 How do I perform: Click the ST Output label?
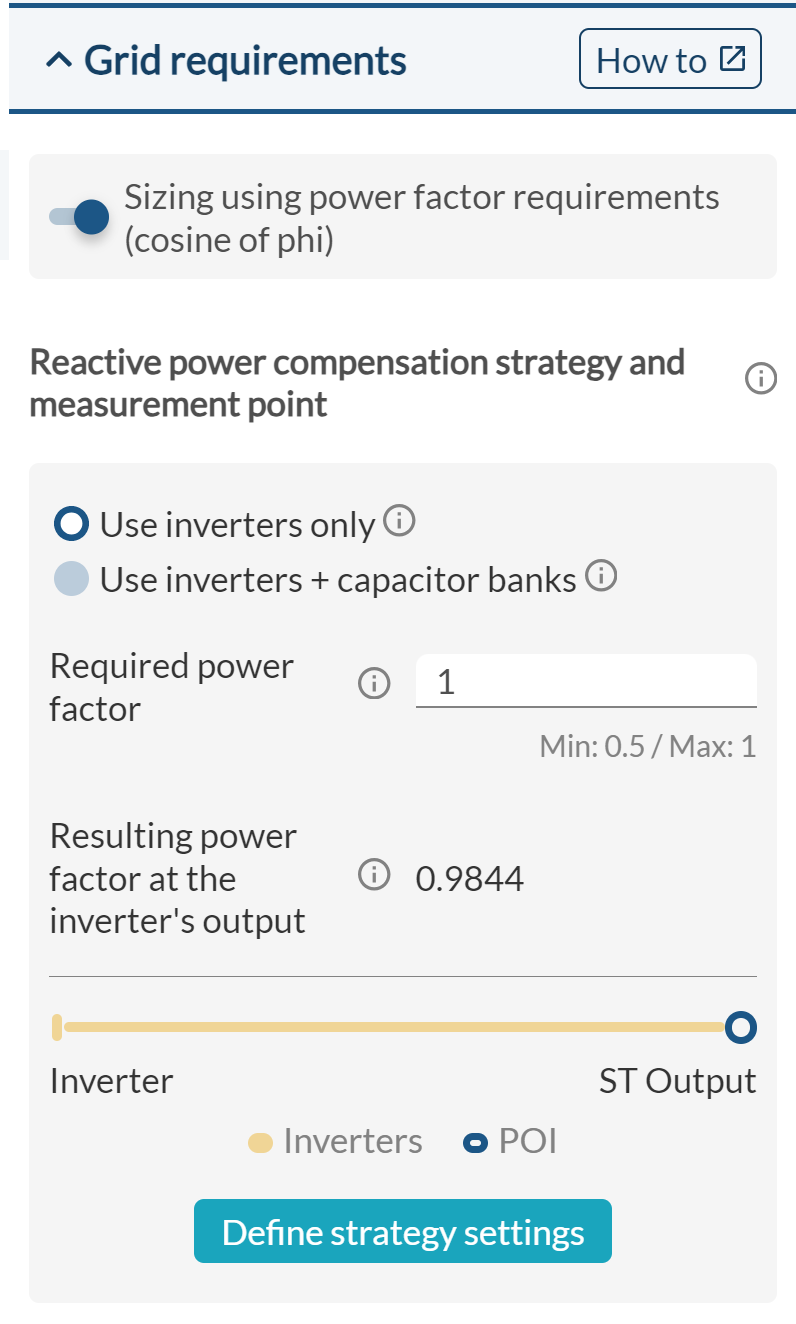tap(677, 1080)
